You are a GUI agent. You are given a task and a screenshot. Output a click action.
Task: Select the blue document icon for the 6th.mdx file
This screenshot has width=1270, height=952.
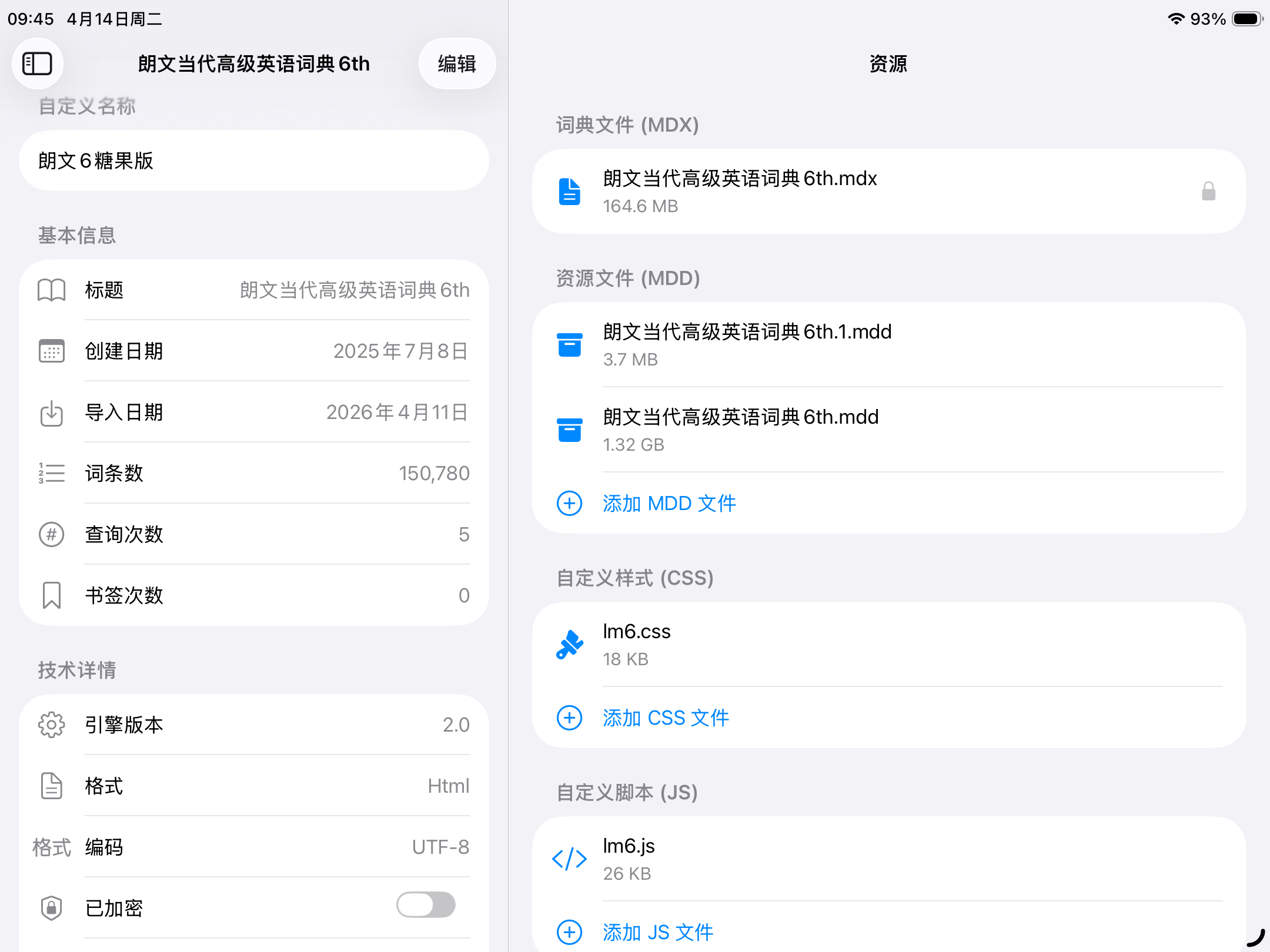pyautogui.click(x=569, y=192)
